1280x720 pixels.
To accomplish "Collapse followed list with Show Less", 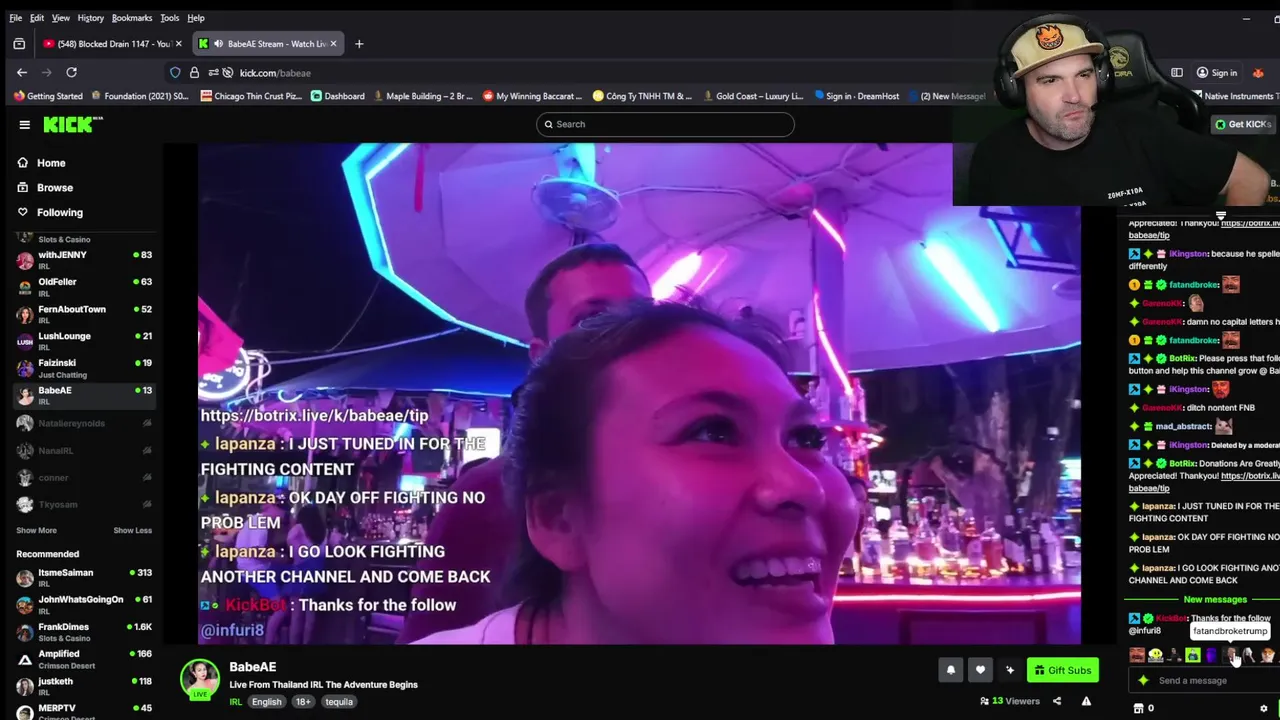I will 132,531.
